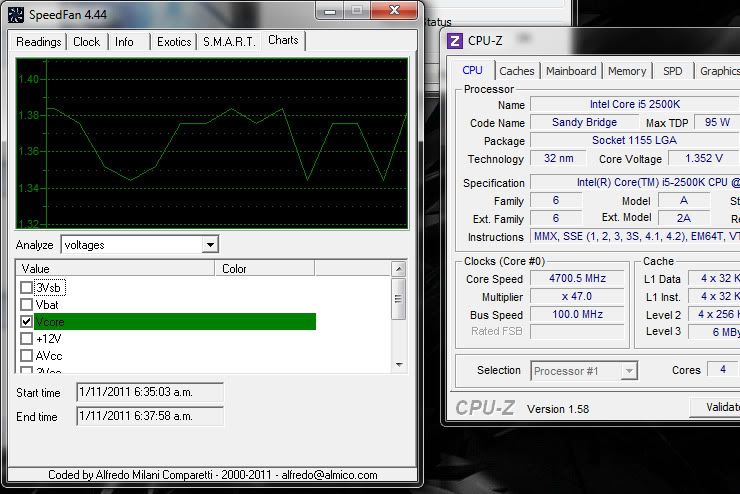
Task: Switch to the Exotics tab
Action: click(x=174, y=42)
